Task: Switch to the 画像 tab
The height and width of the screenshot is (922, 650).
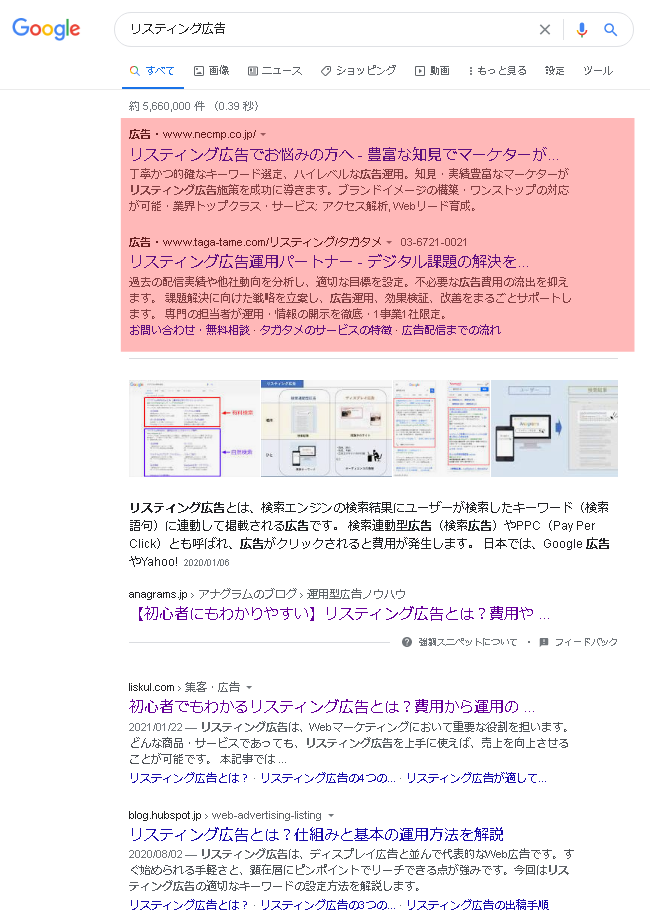Action: [211, 71]
